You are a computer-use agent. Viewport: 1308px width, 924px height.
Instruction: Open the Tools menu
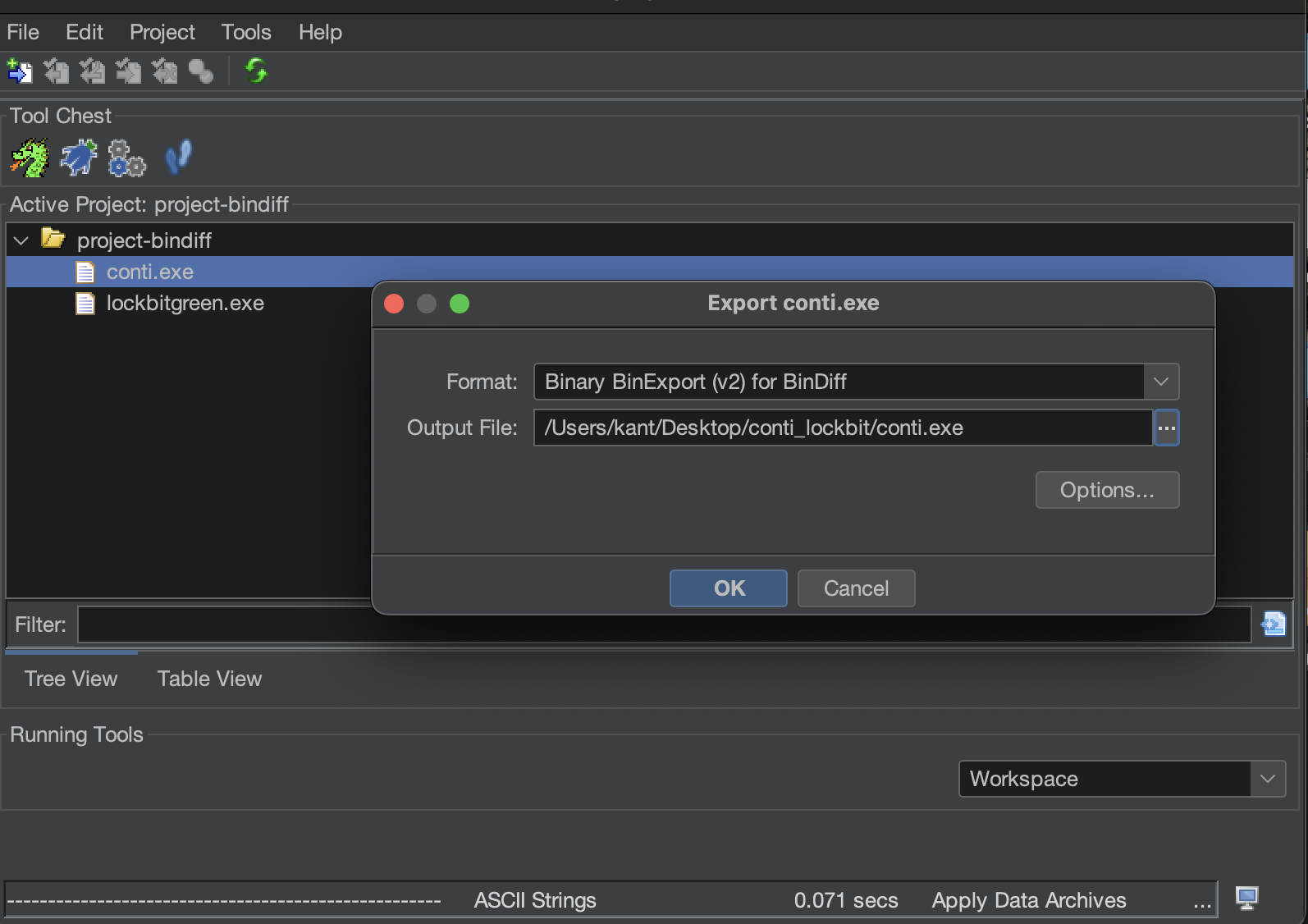click(246, 32)
